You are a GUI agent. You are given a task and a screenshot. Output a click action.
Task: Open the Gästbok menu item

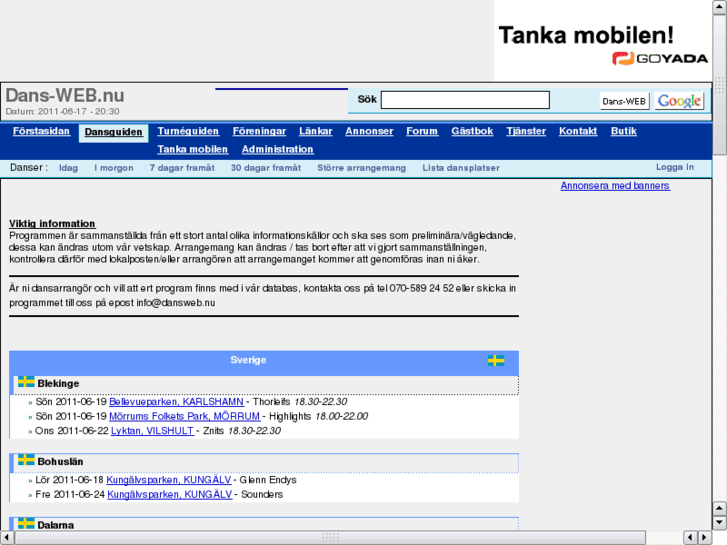472,131
